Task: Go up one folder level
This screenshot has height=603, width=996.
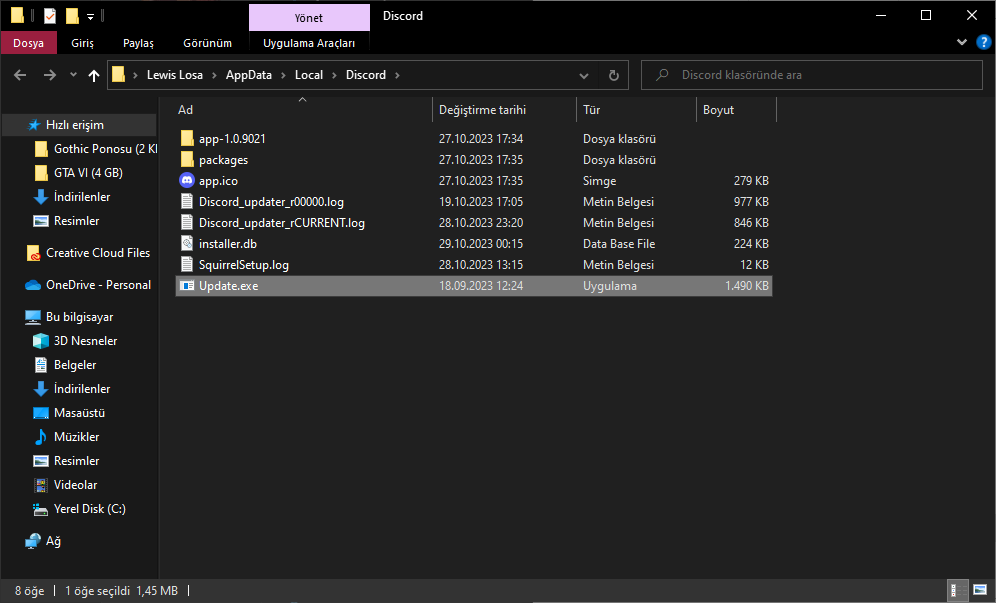Action: point(94,76)
